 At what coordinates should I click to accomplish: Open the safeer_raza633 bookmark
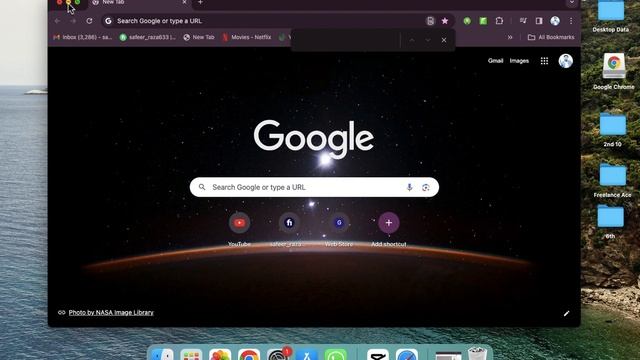(147, 37)
